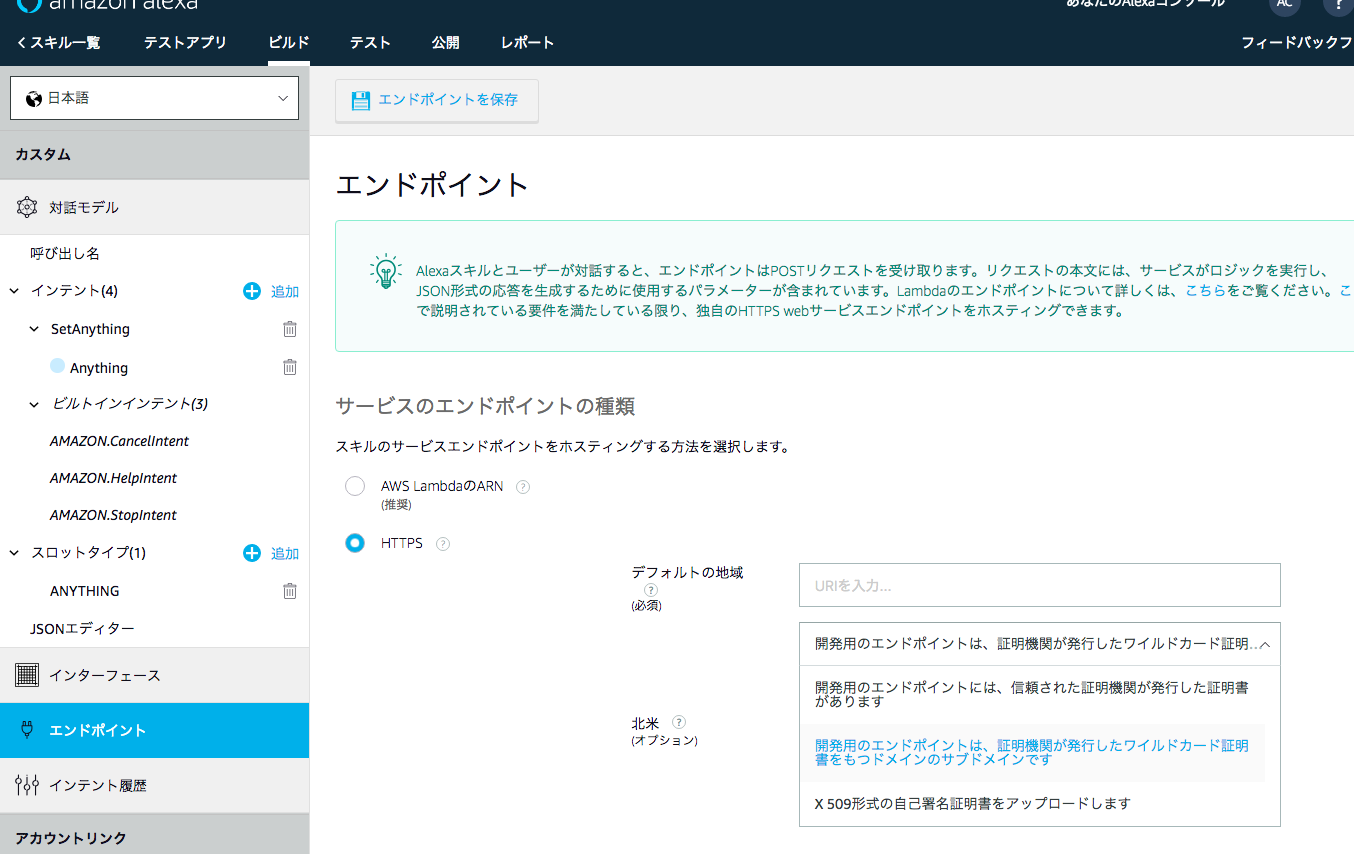This screenshot has height=854, width=1354.
Task: Choose X 509 self-signed certificate upload option
Action: [1032, 803]
